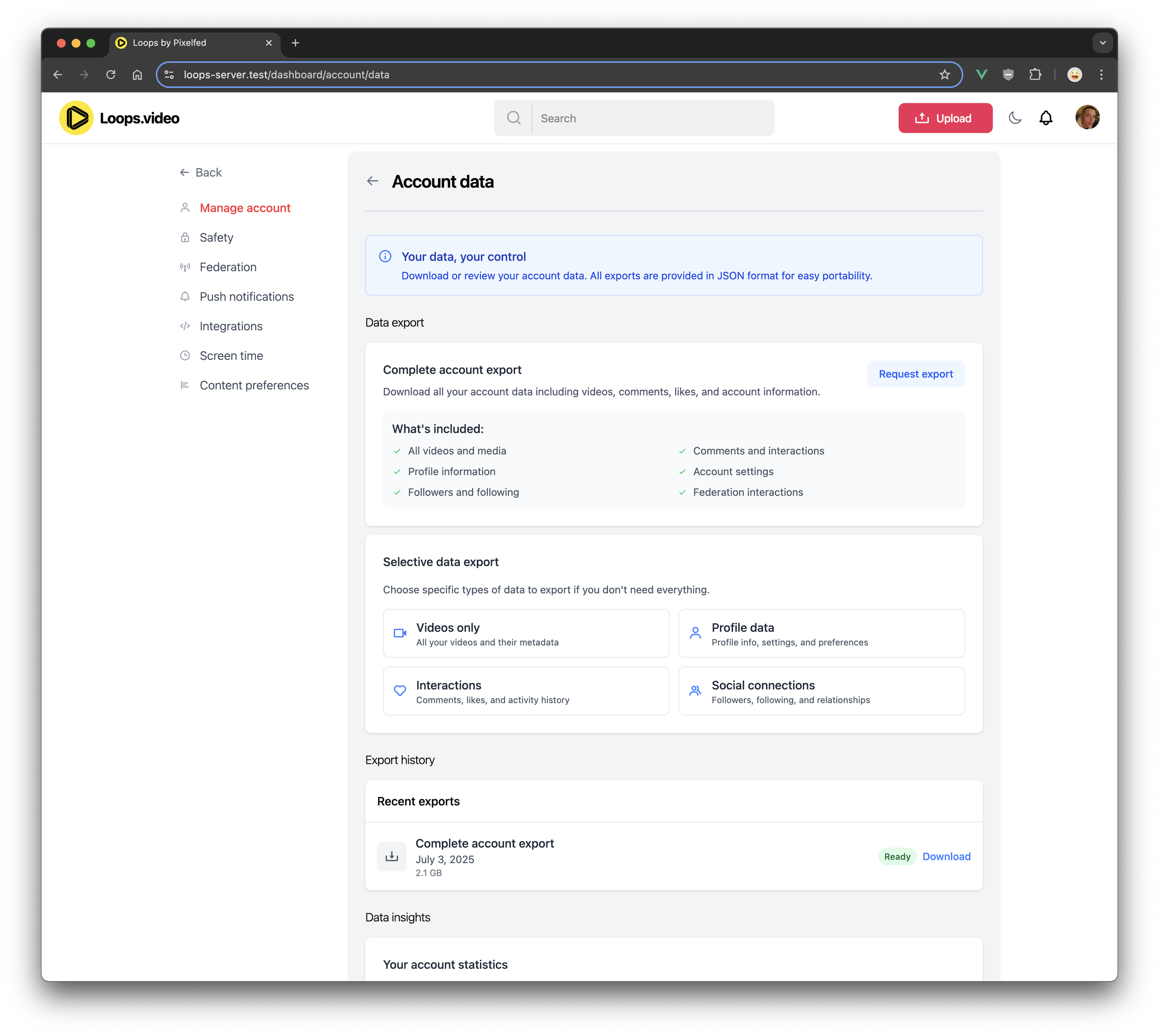This screenshot has width=1159, height=1036.
Task: Click the Ready status badge
Action: click(897, 856)
